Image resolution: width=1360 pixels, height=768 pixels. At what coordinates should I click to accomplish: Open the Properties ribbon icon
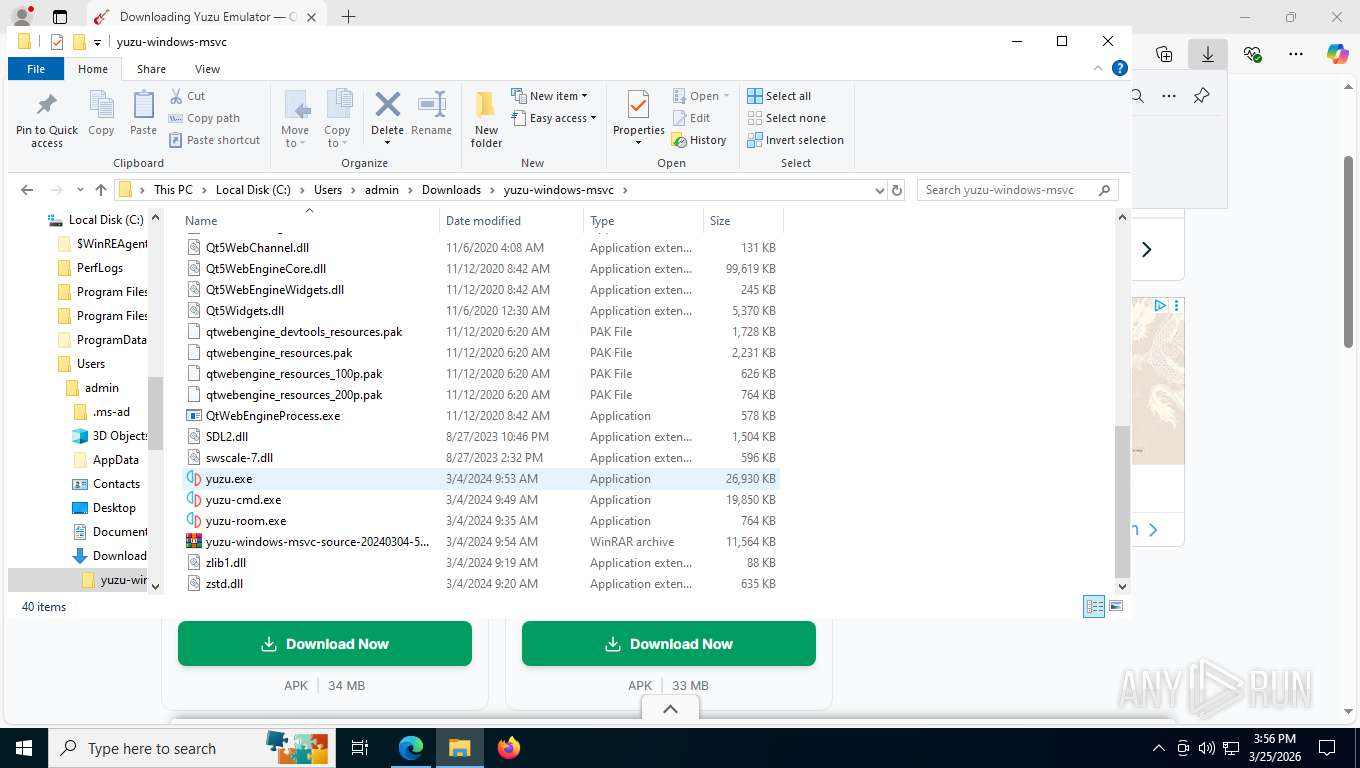click(x=638, y=105)
